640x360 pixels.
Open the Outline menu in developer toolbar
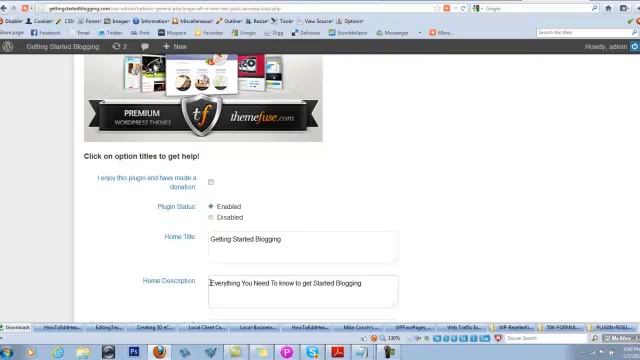(x=229, y=21)
